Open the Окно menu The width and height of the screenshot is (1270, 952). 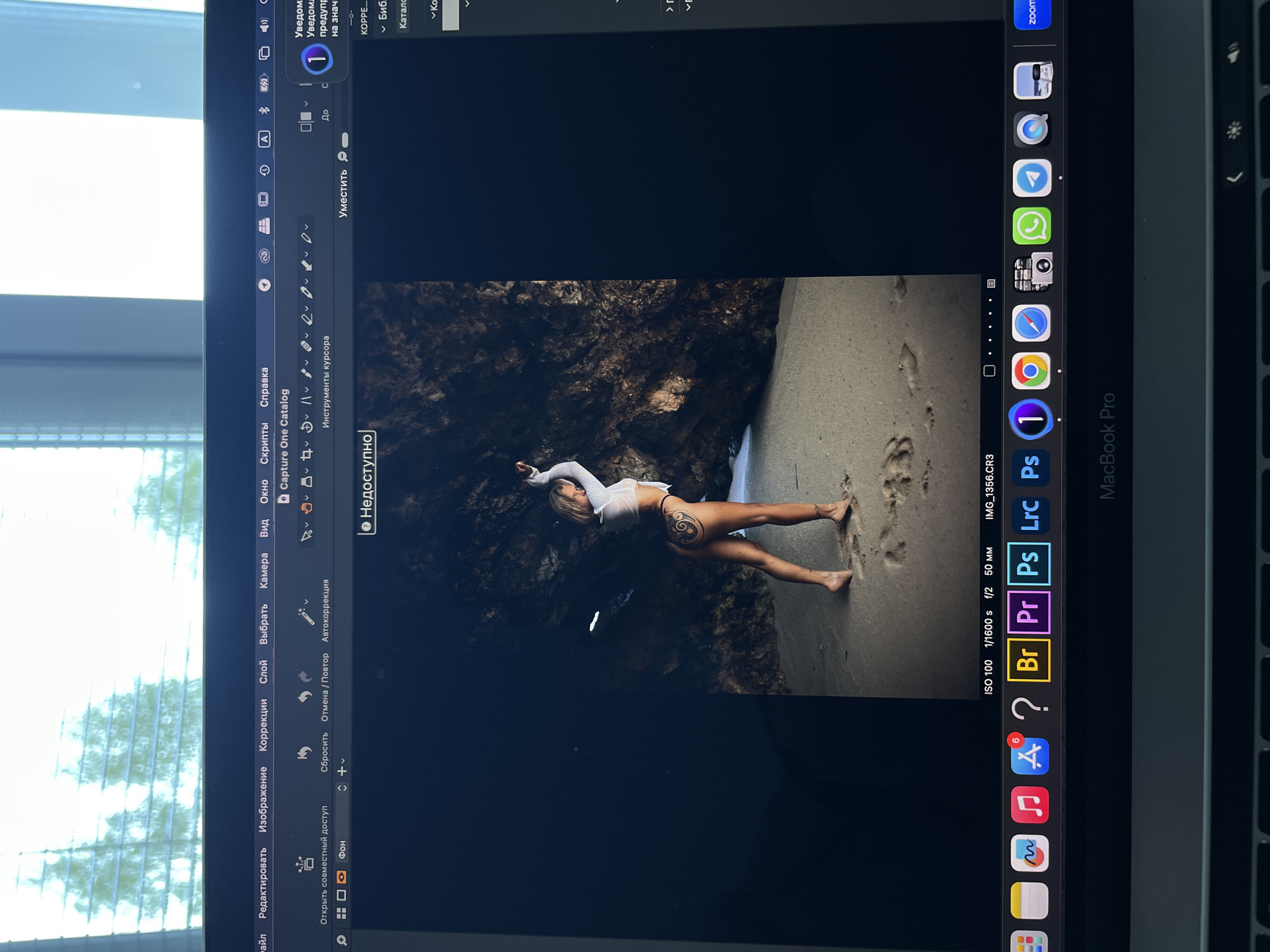coord(264,492)
